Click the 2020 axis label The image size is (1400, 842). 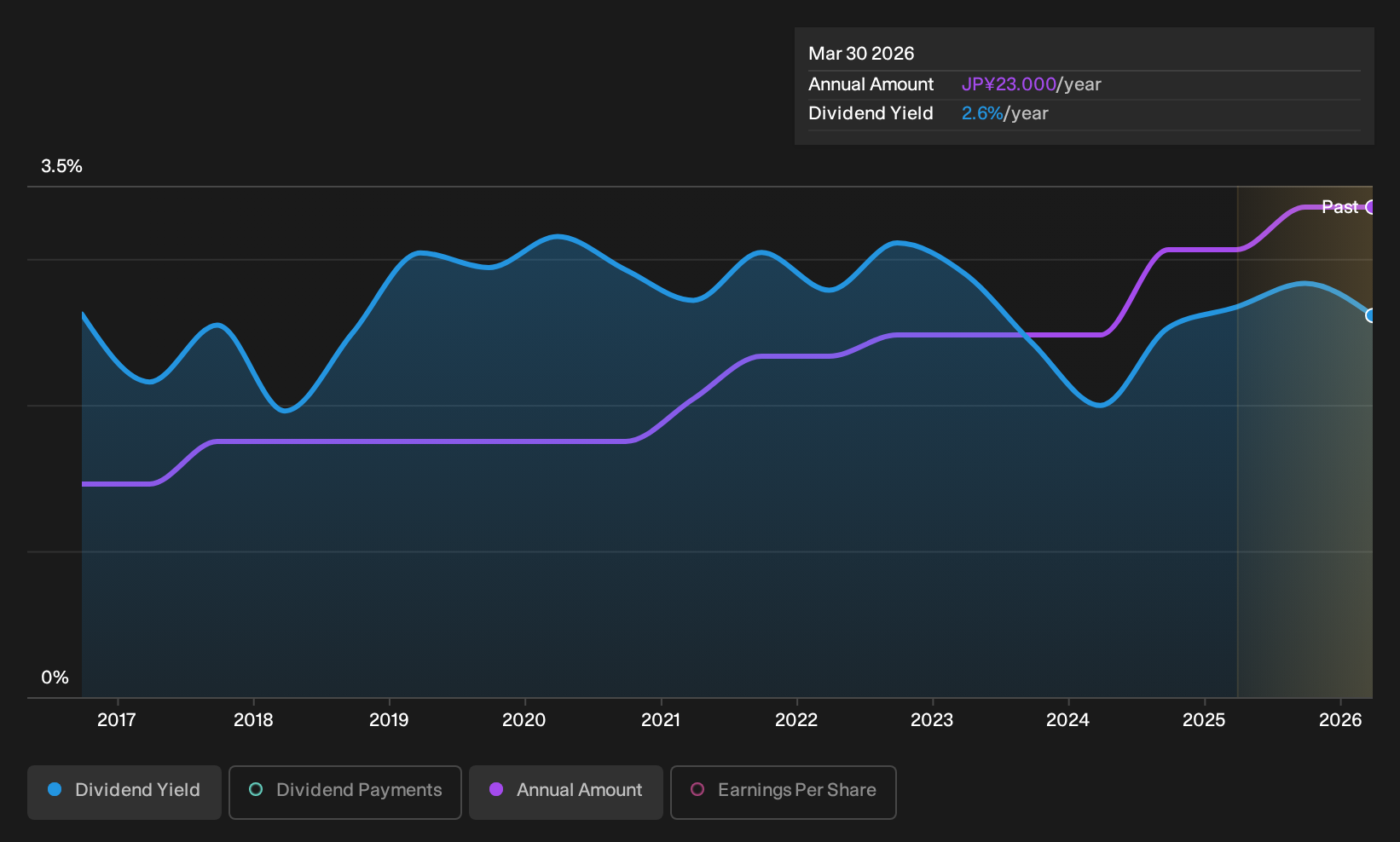524,720
